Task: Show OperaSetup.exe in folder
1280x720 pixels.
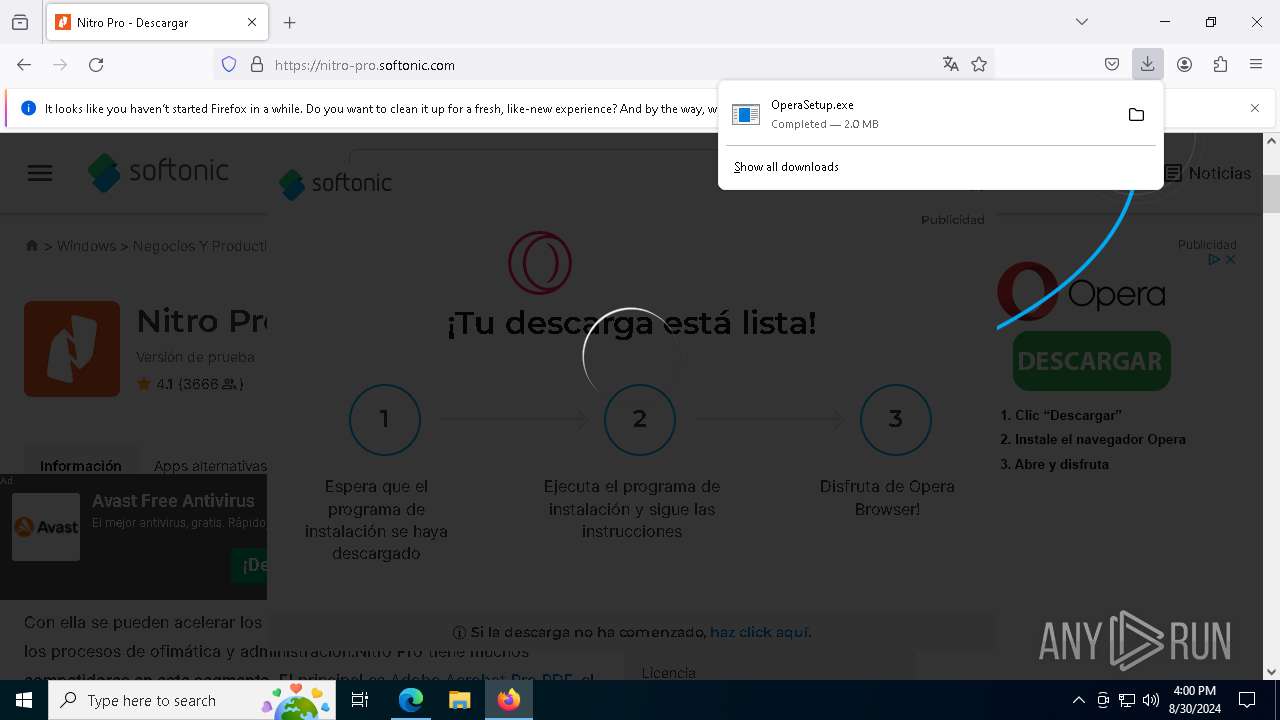Action: [1136, 115]
